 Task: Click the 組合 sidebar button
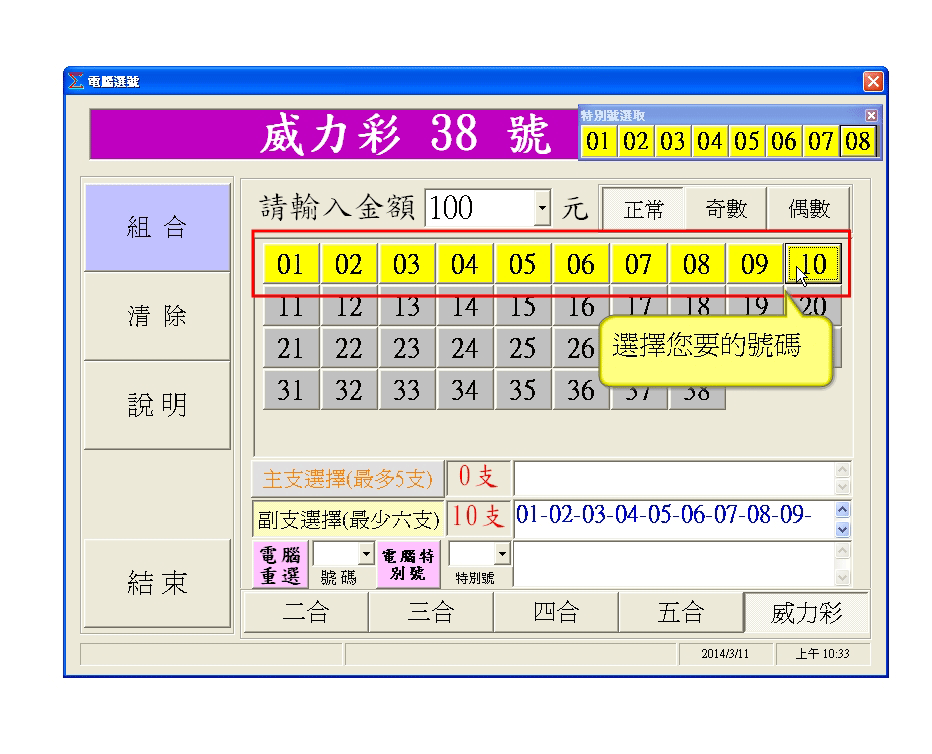157,228
